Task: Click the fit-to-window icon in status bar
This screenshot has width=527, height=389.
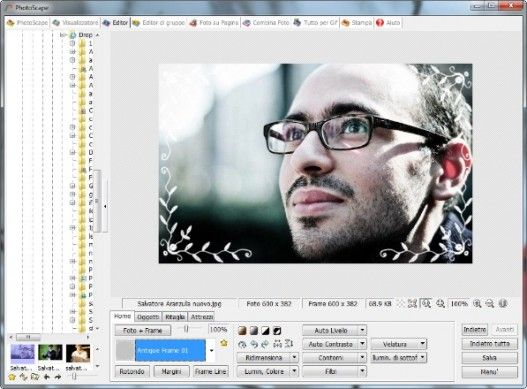Action: point(412,304)
